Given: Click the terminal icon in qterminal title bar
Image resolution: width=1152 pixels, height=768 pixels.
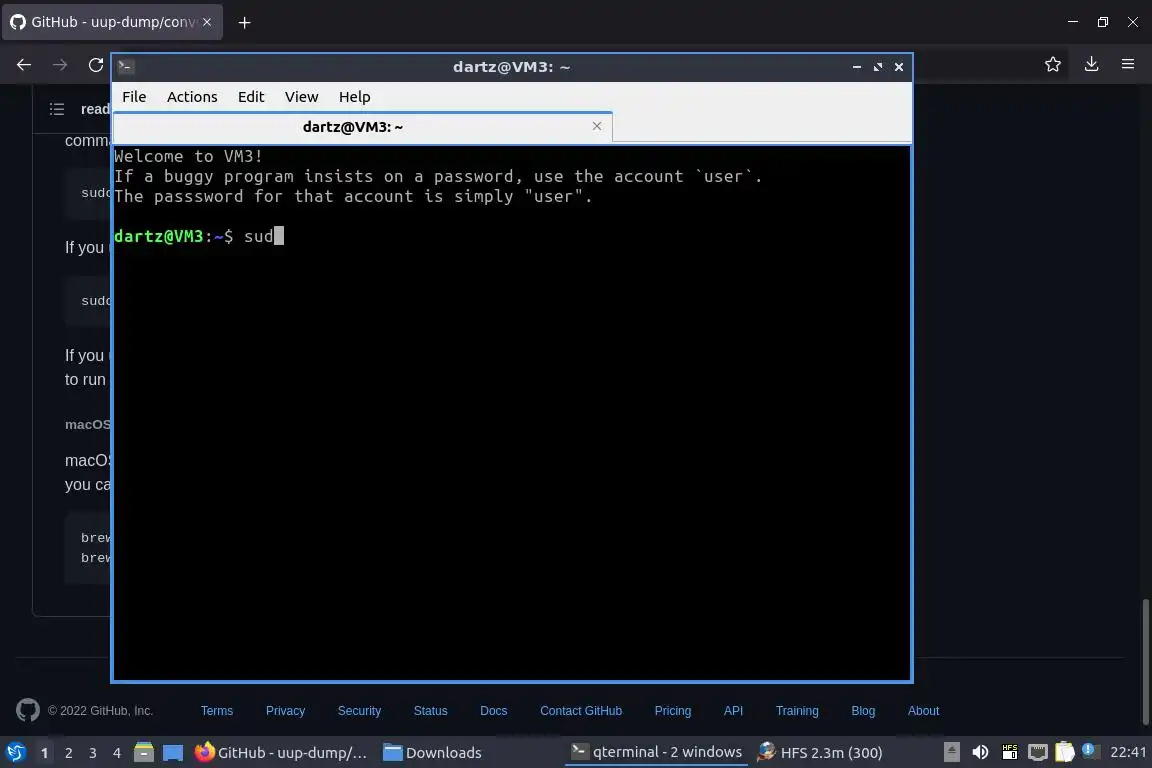Looking at the screenshot, I should pyautogui.click(x=125, y=67).
